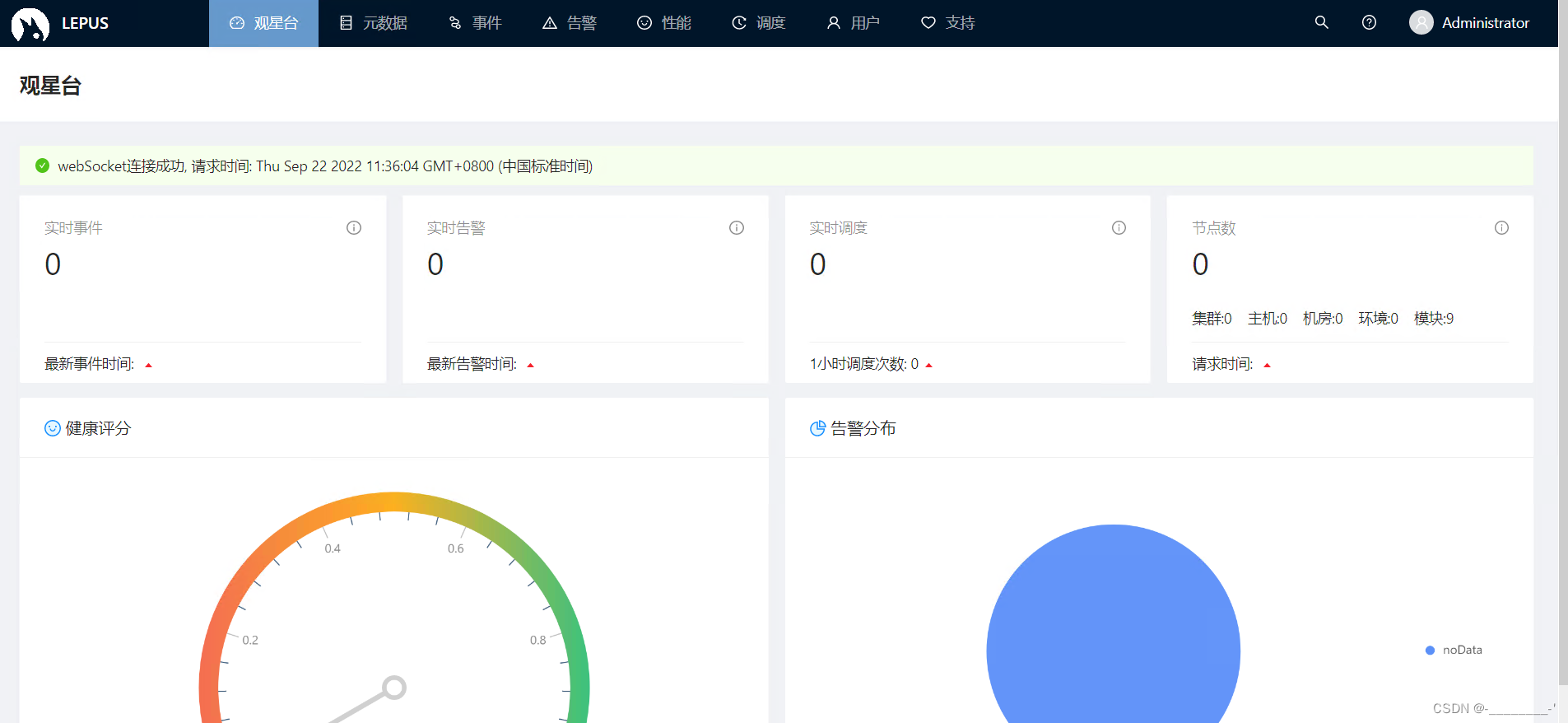Open the 用户 menu
The image size is (1568, 723).
[854, 23]
